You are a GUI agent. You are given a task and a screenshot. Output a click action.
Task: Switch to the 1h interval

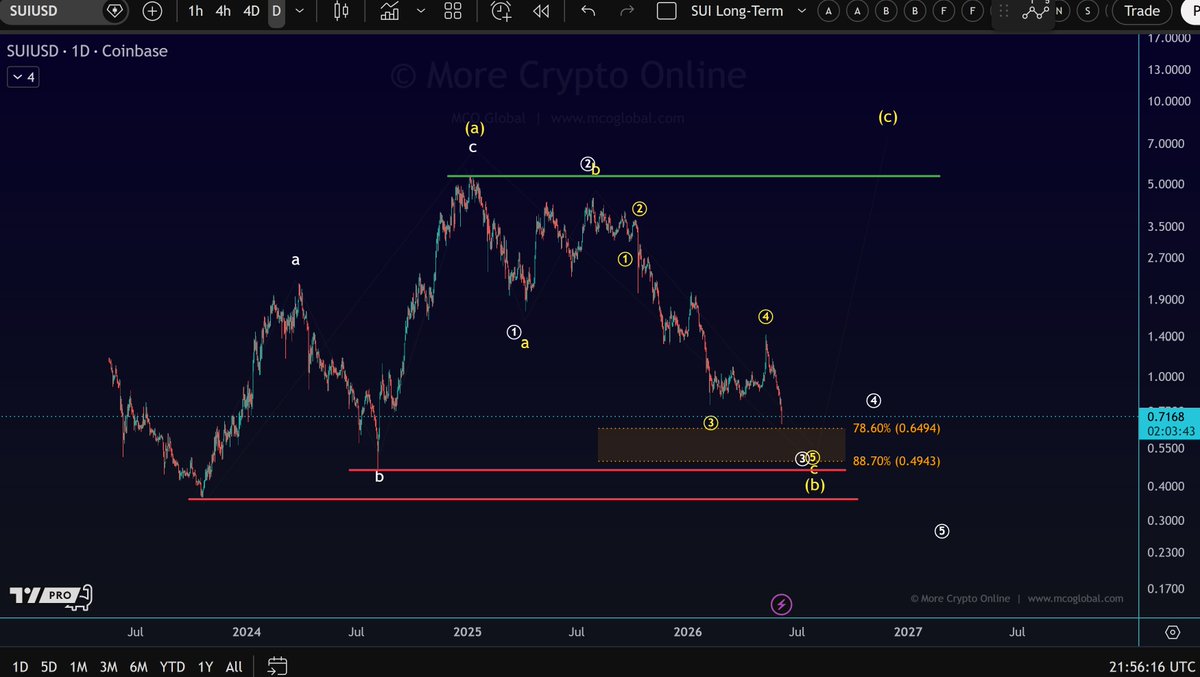pos(196,11)
